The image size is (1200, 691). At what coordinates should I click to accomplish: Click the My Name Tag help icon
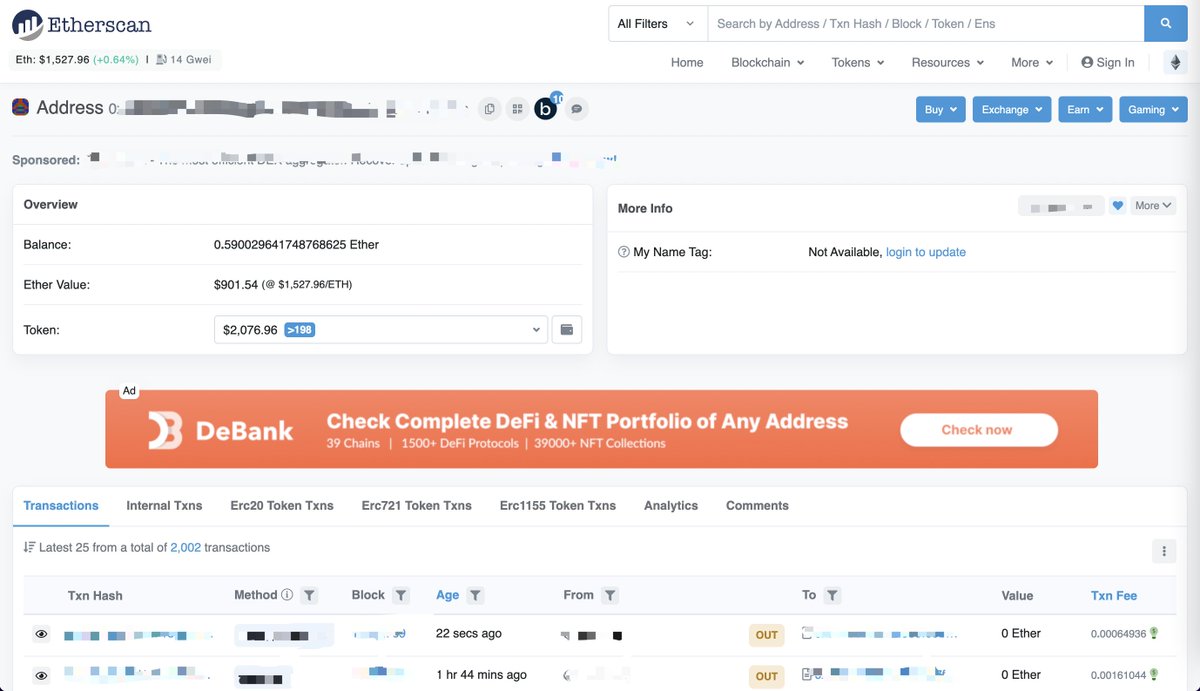point(624,252)
